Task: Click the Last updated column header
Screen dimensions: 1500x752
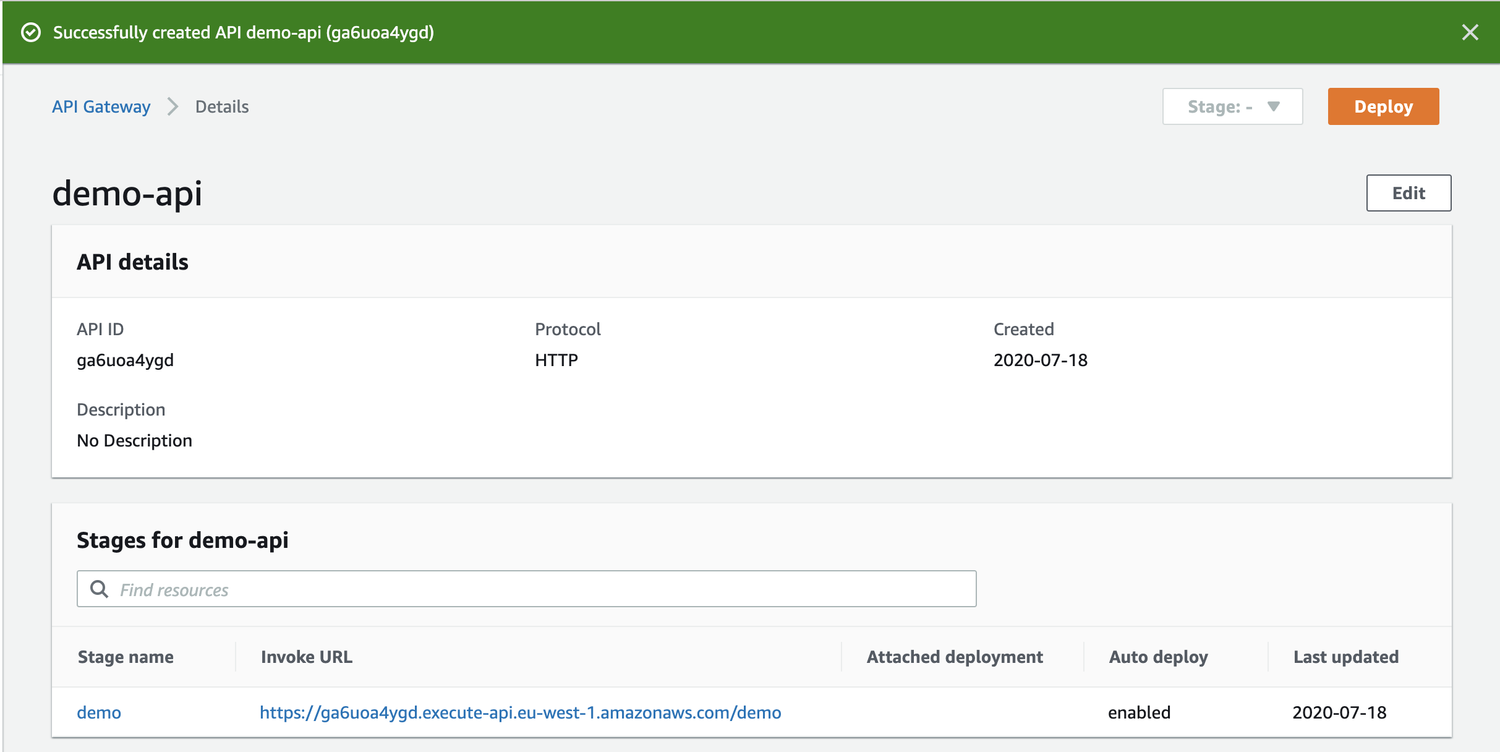Action: pos(1345,657)
